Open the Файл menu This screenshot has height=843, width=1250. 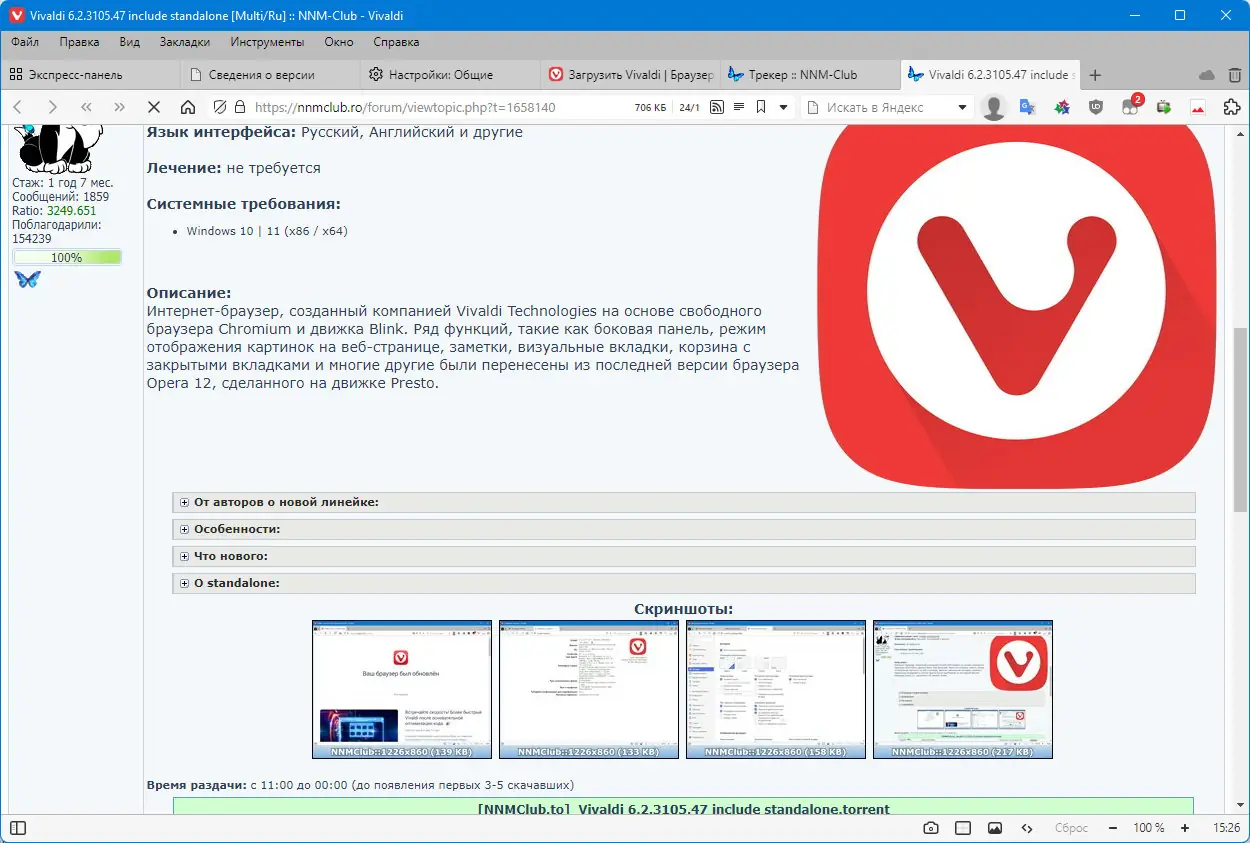(x=25, y=42)
